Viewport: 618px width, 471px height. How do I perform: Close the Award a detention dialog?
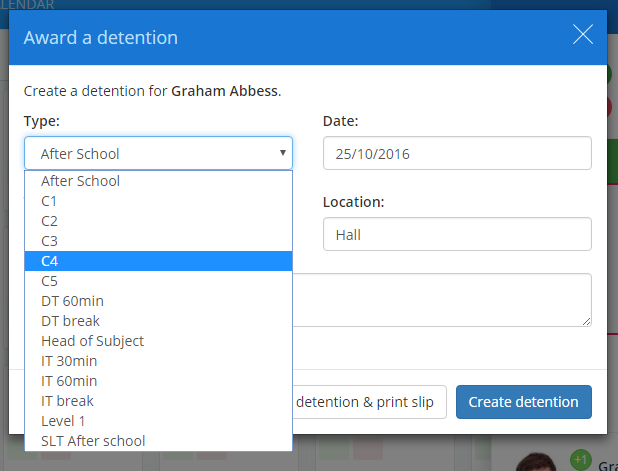coord(583,34)
